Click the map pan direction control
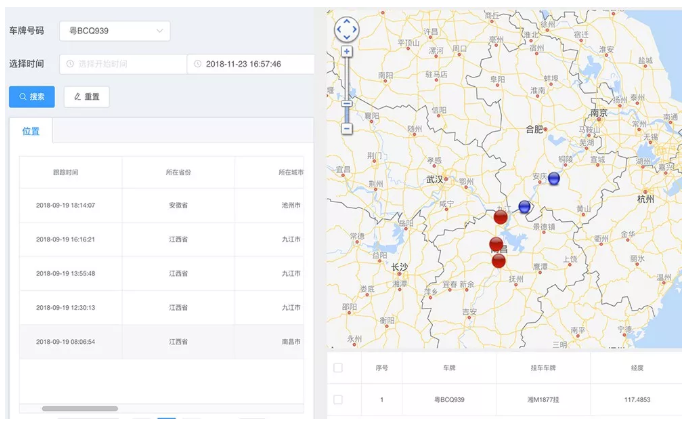Screen dimensions: 693x423 tap(346, 30)
